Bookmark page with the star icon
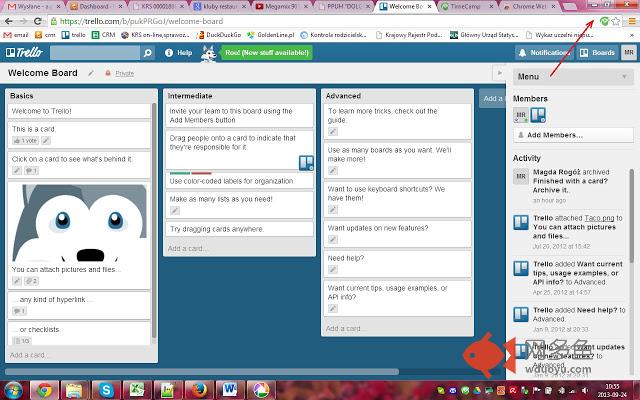The image size is (640, 400). click(617, 20)
